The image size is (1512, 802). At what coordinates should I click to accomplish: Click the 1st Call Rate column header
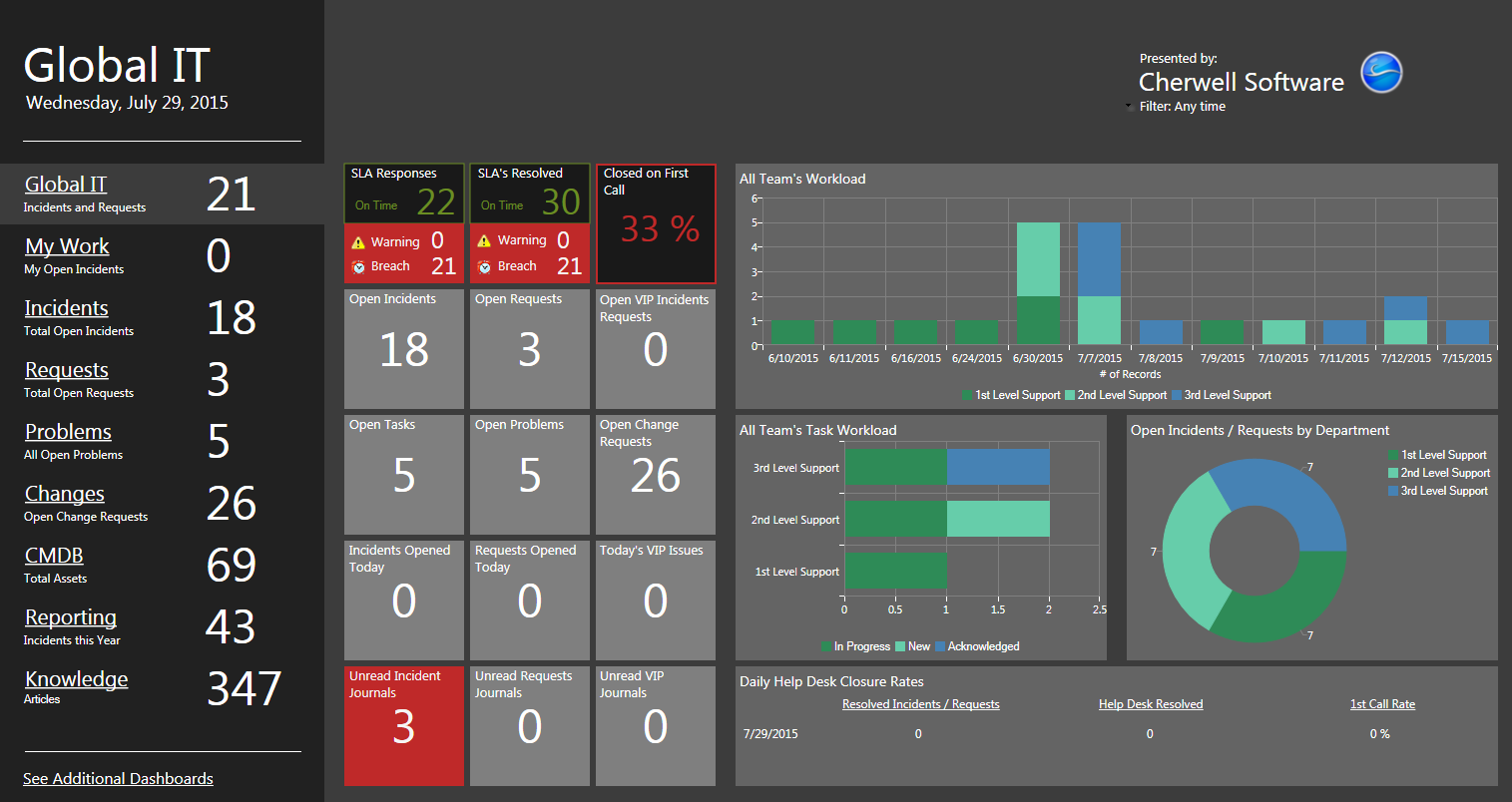1382,704
